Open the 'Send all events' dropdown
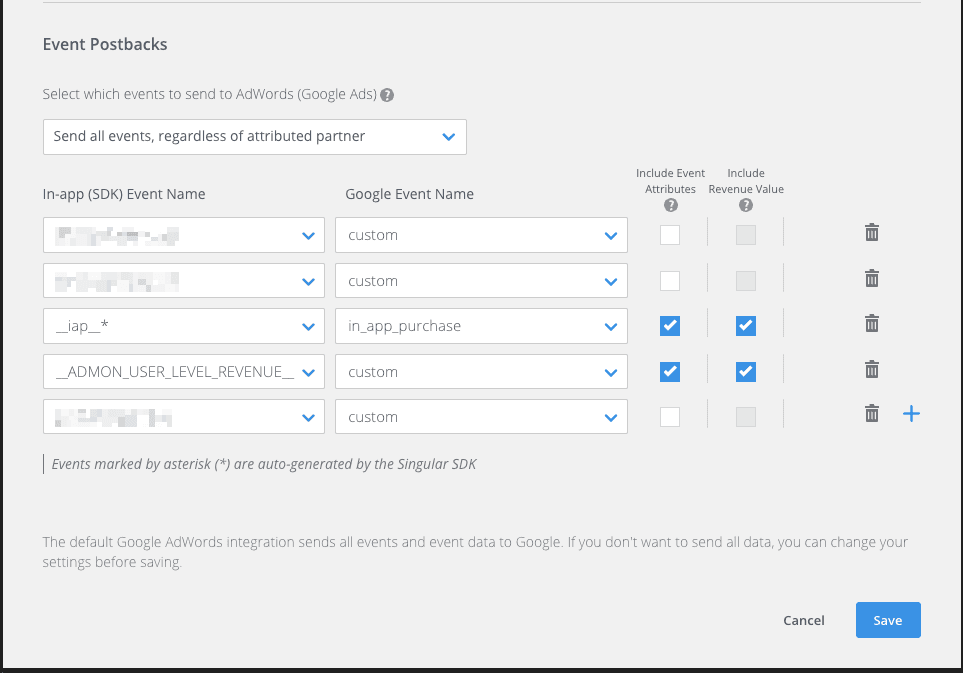This screenshot has height=673, width=963. click(x=254, y=137)
